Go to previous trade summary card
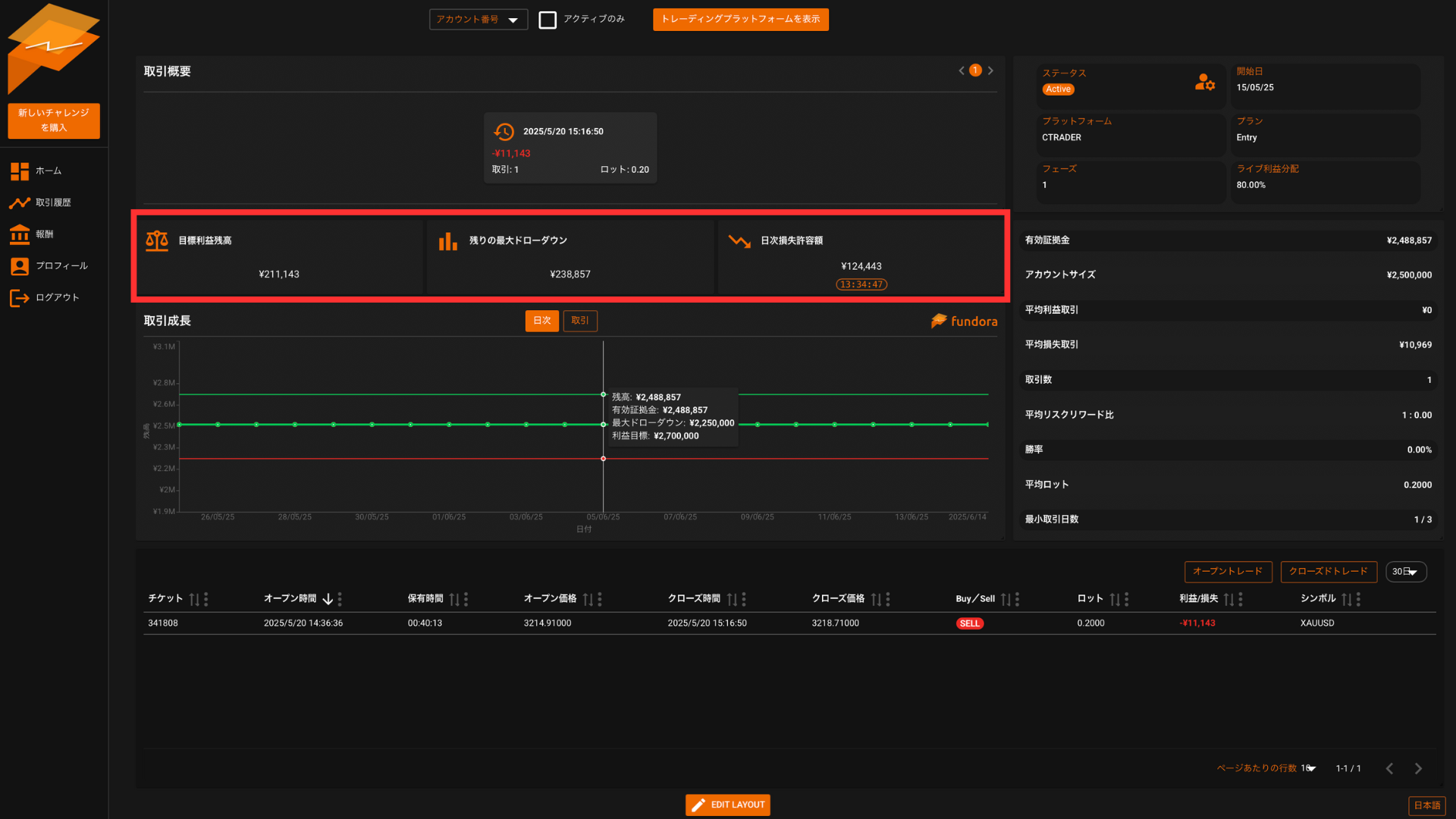This screenshot has height=819, width=1456. (x=962, y=71)
